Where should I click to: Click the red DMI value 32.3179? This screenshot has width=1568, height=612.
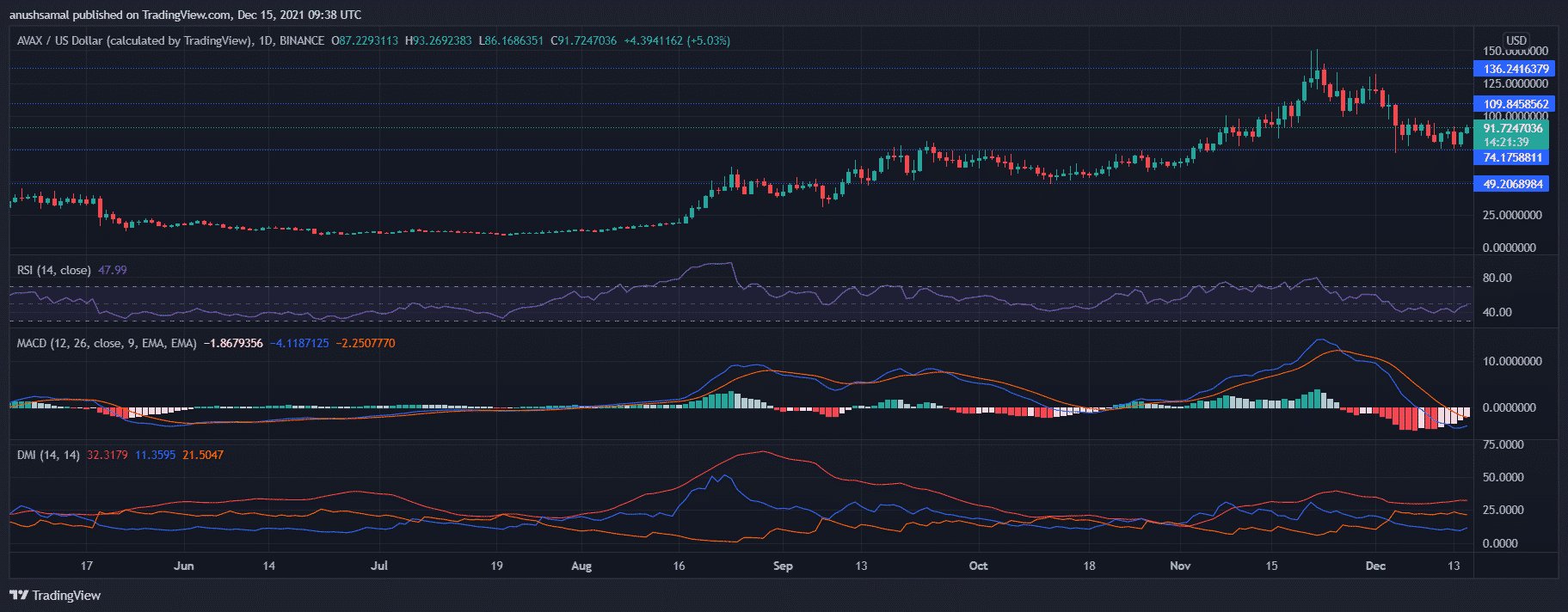click(108, 455)
